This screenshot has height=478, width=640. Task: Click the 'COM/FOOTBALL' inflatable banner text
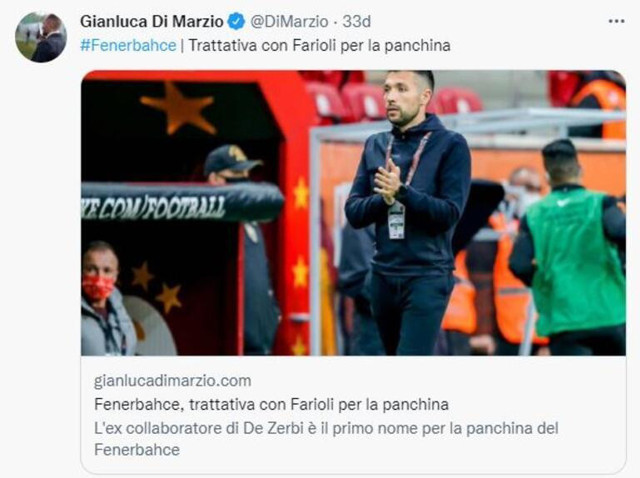(153, 206)
